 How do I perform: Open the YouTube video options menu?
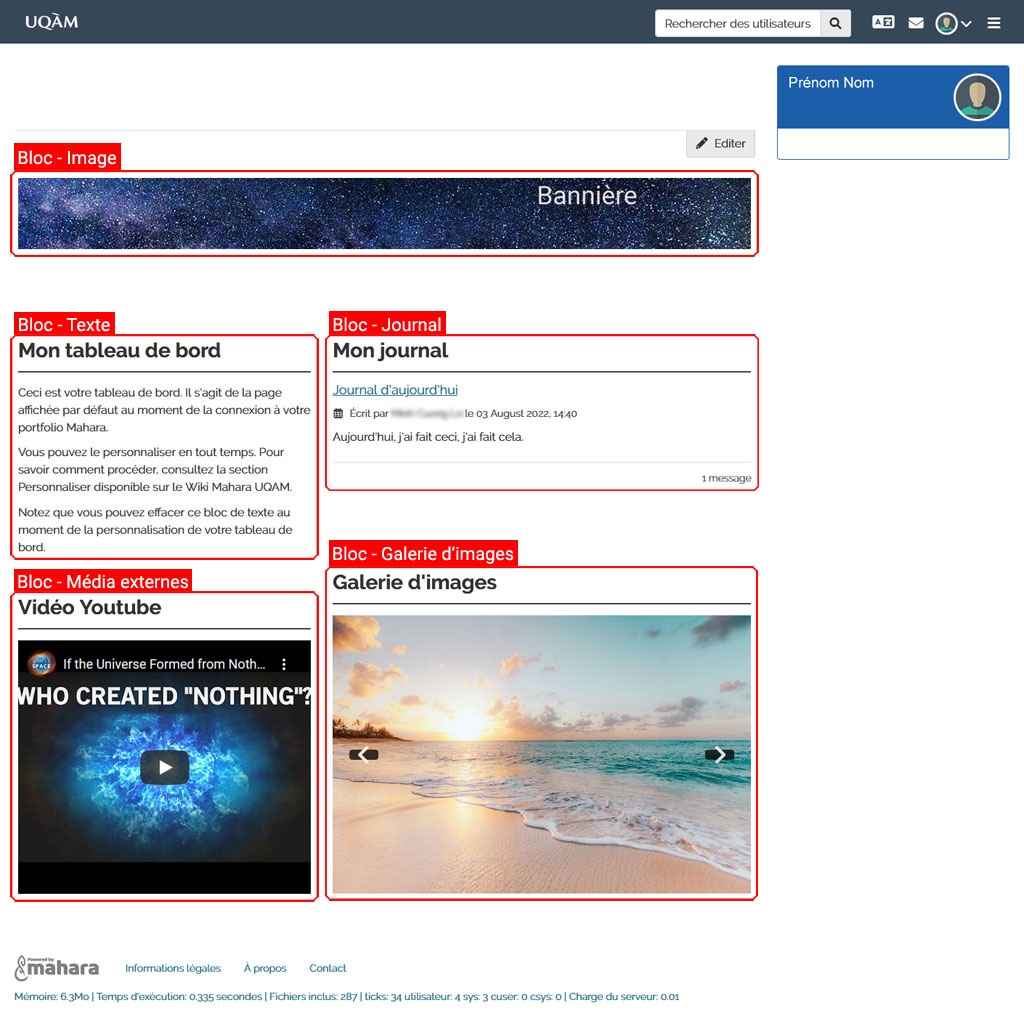point(283,664)
